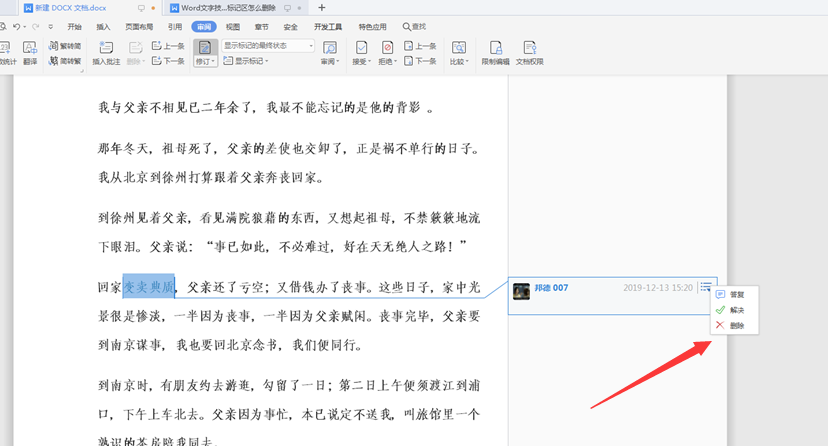The width and height of the screenshot is (828, 446).
Task: Open the Page Layout (页面布局) tab
Action: pos(138,27)
